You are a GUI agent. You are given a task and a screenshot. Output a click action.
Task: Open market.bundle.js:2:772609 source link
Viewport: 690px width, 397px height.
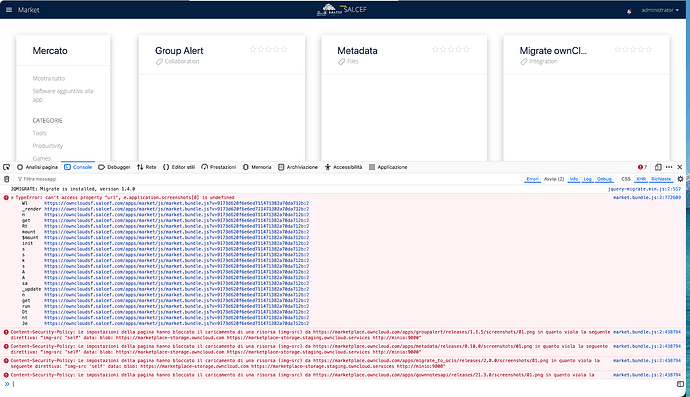[x=647, y=198]
